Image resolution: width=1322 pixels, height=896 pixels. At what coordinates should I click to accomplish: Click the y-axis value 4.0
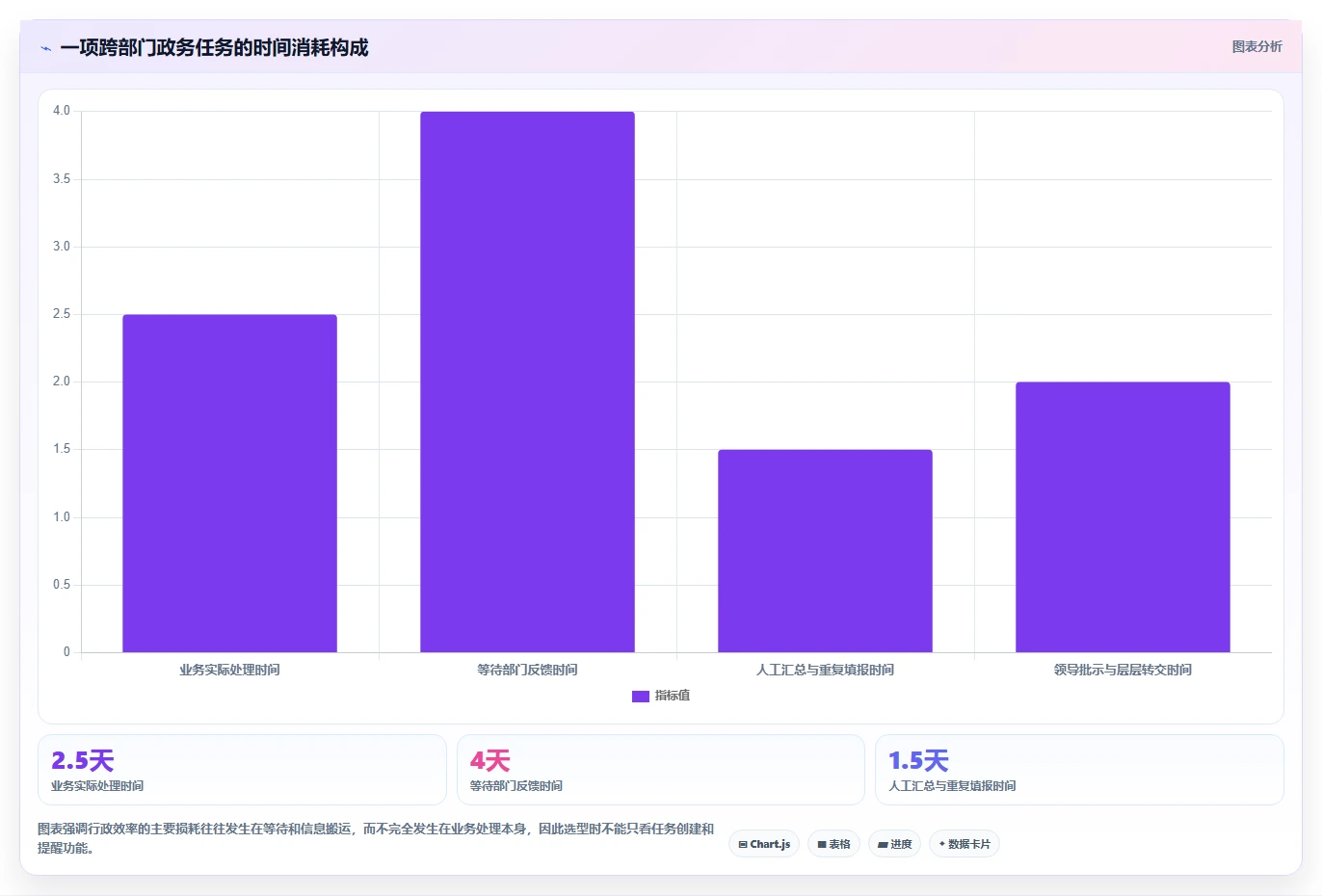point(62,111)
